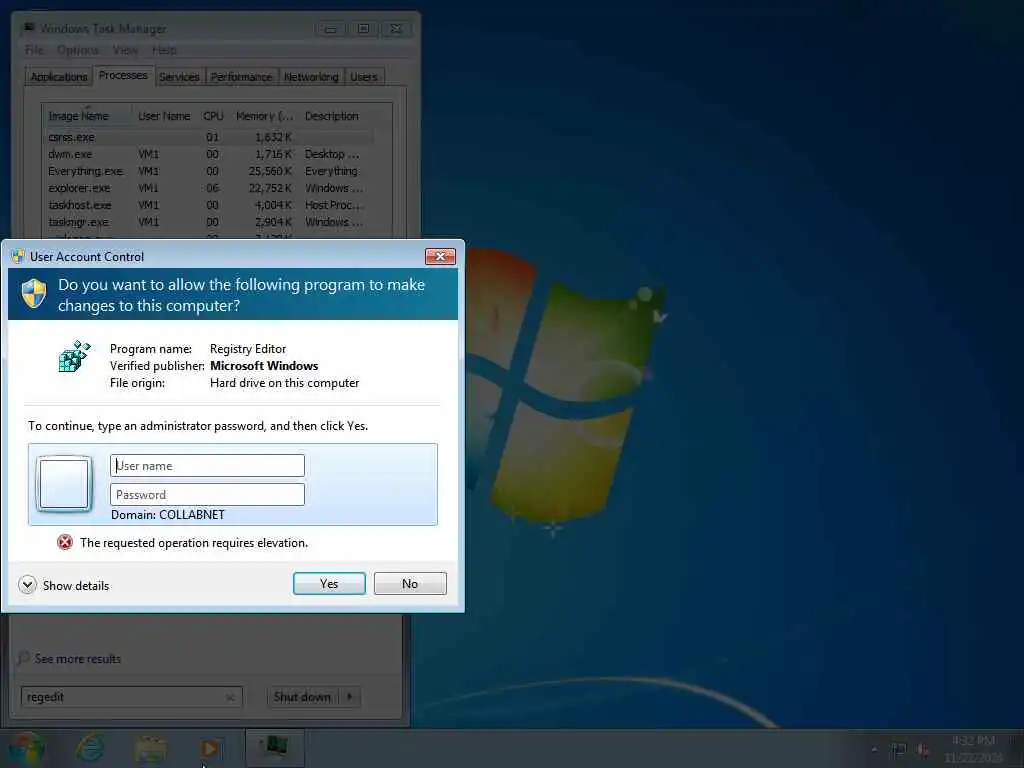This screenshot has height=768, width=1024.
Task: Select taskhost.exe process row
Action: (209, 205)
